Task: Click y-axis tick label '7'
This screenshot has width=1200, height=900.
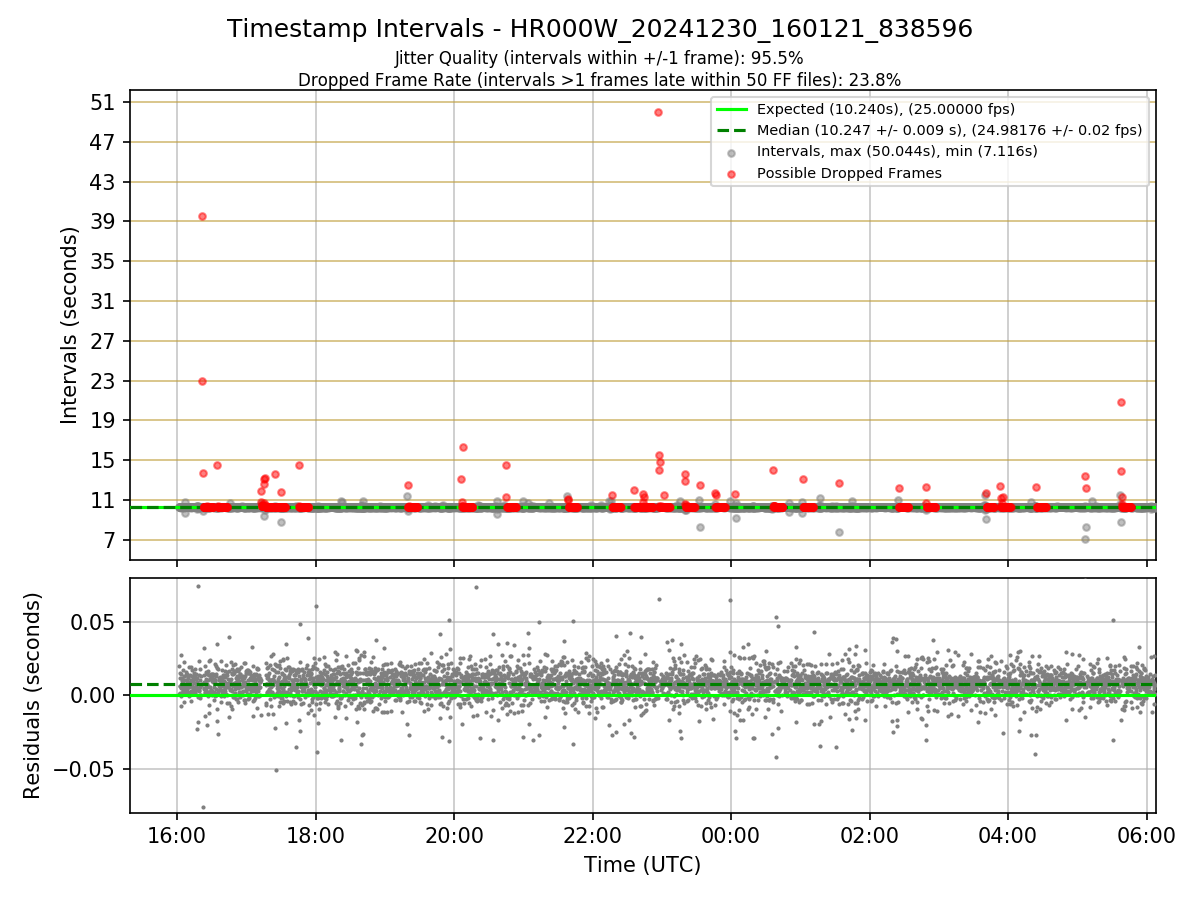Action: tap(109, 540)
